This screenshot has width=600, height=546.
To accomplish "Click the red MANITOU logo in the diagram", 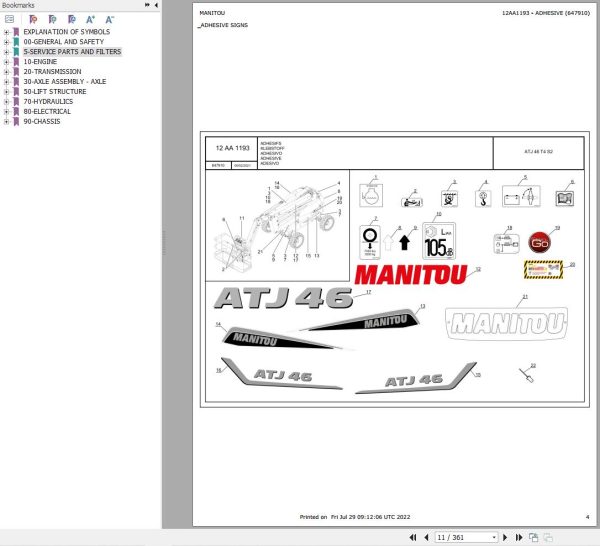I will 411,274.
